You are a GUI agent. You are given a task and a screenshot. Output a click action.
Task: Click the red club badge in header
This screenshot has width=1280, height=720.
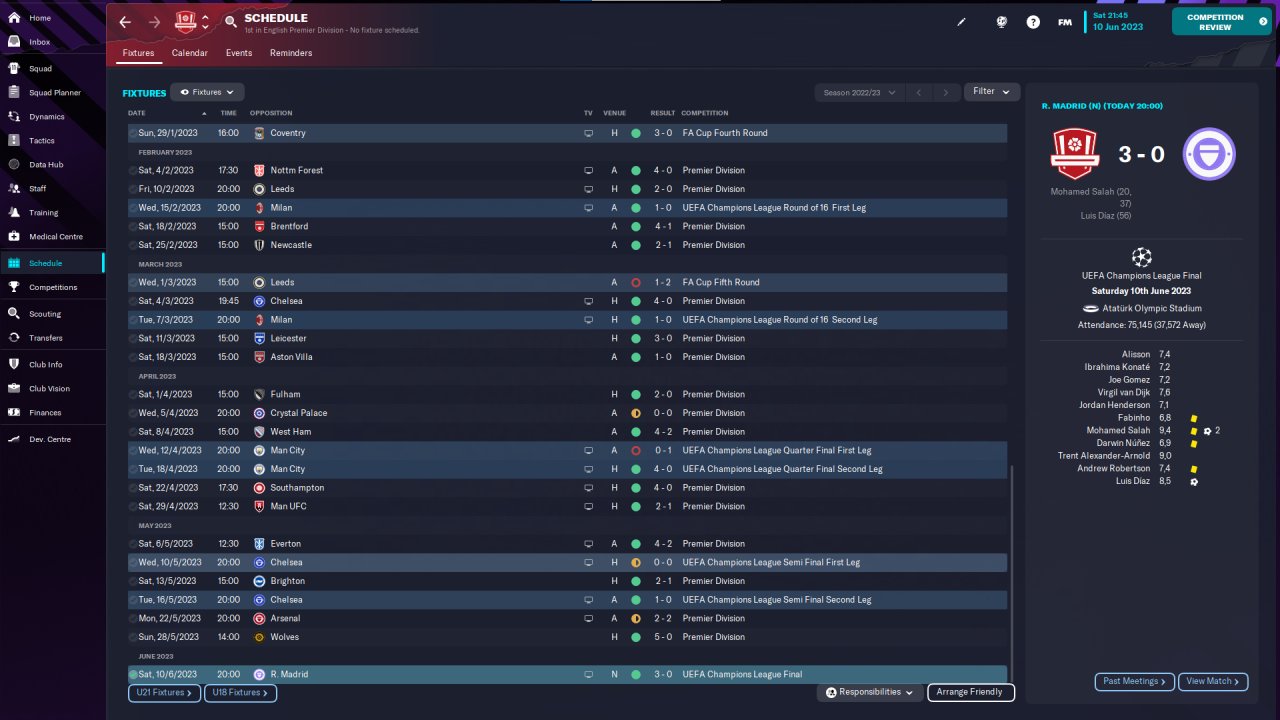(185, 21)
